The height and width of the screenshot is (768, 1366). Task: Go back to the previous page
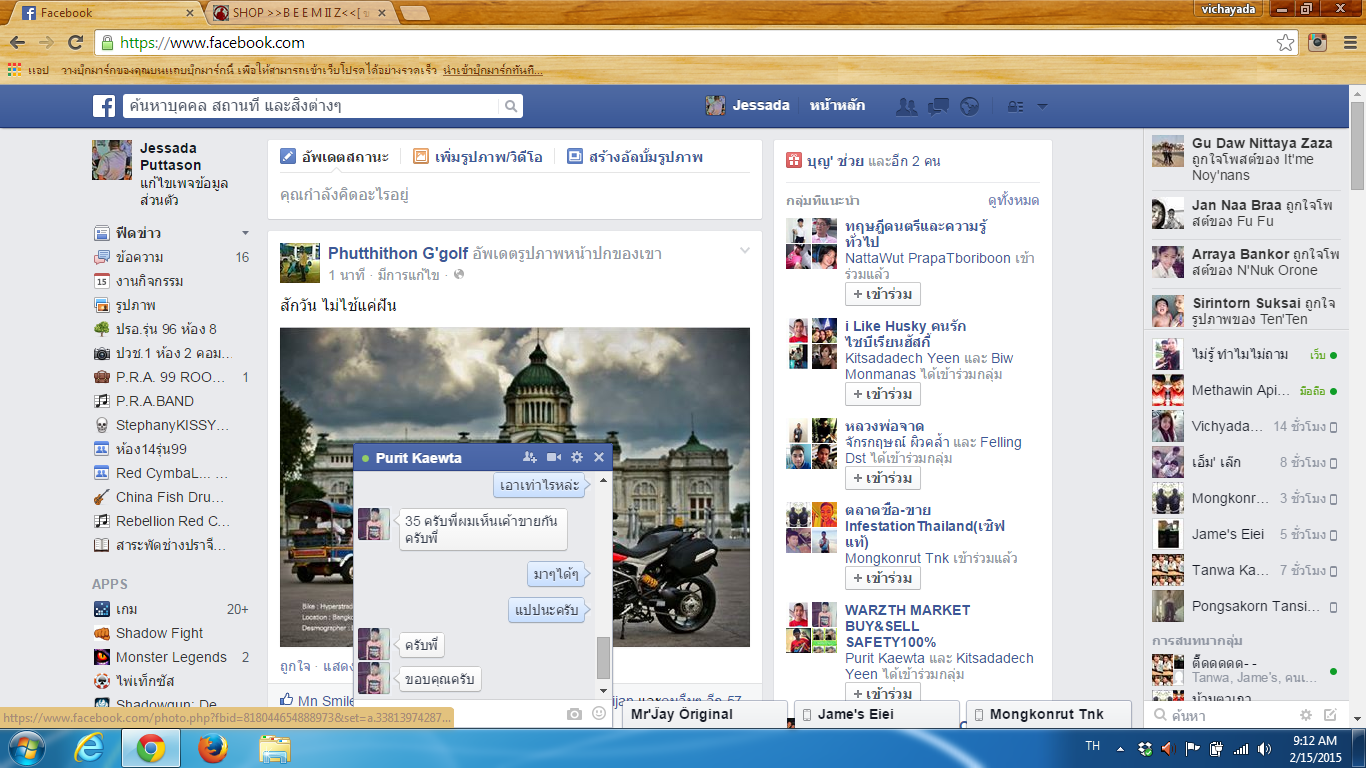click(x=17, y=42)
